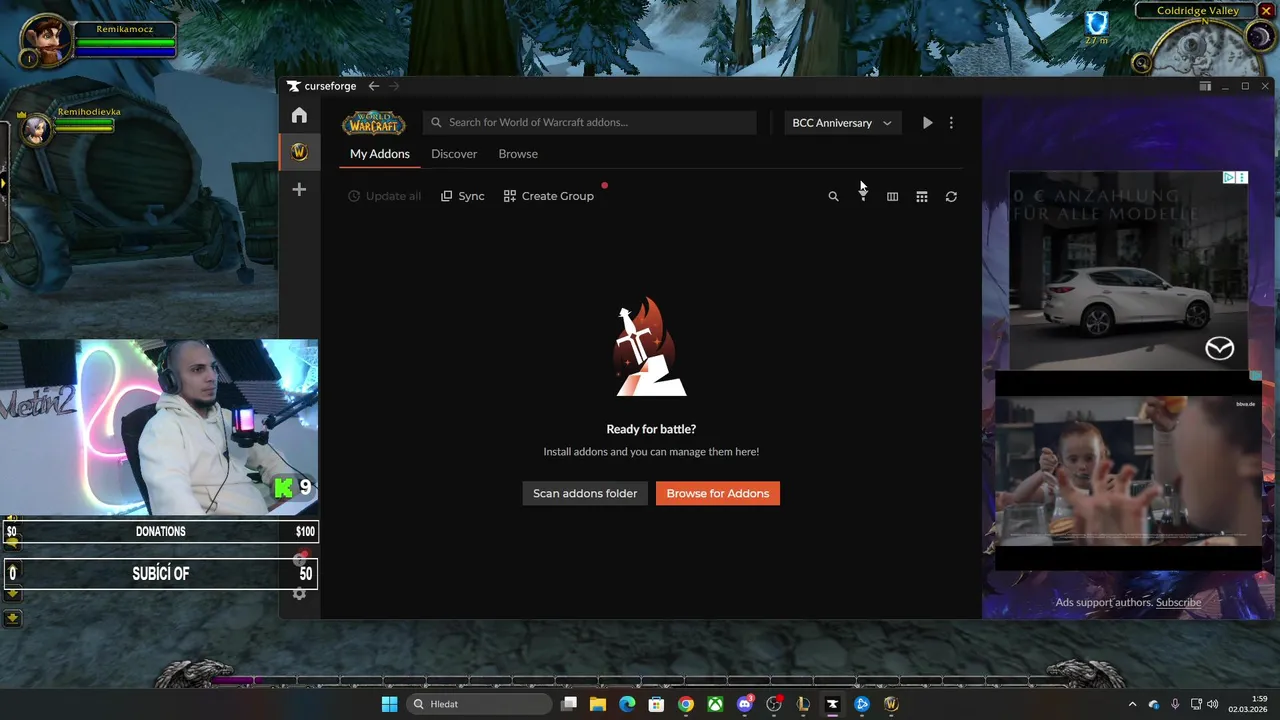1280x720 pixels.
Task: Click Scan addons folder button
Action: point(585,493)
